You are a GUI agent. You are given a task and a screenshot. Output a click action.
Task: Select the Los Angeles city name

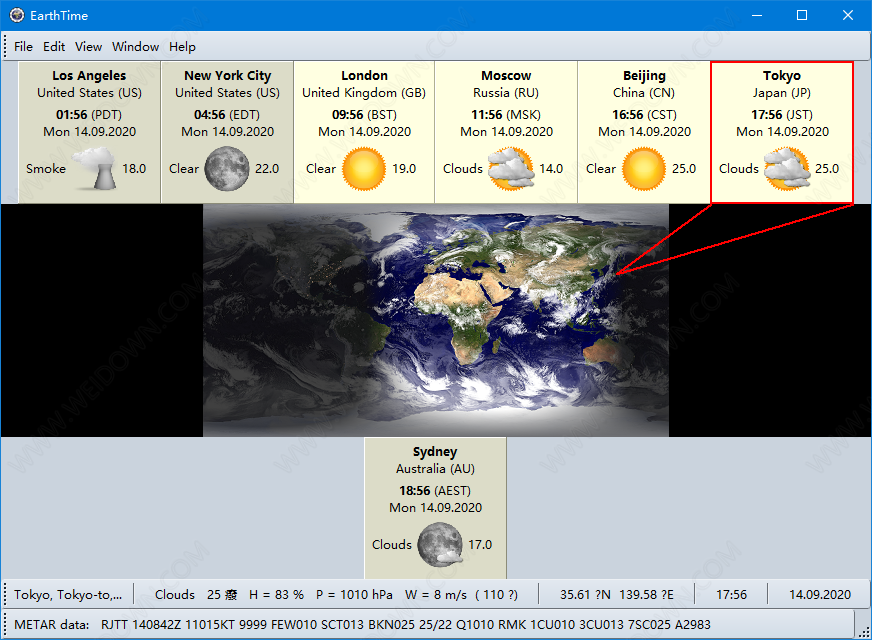point(89,76)
